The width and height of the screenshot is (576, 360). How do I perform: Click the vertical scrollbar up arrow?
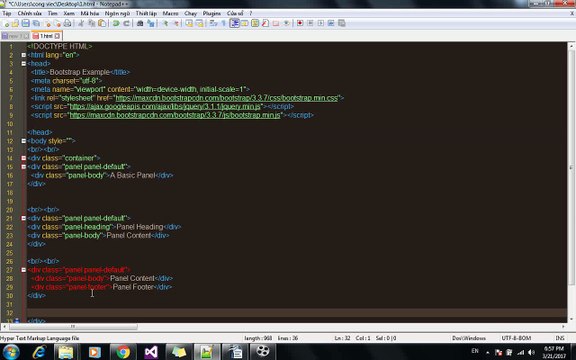pyautogui.click(x=571, y=46)
